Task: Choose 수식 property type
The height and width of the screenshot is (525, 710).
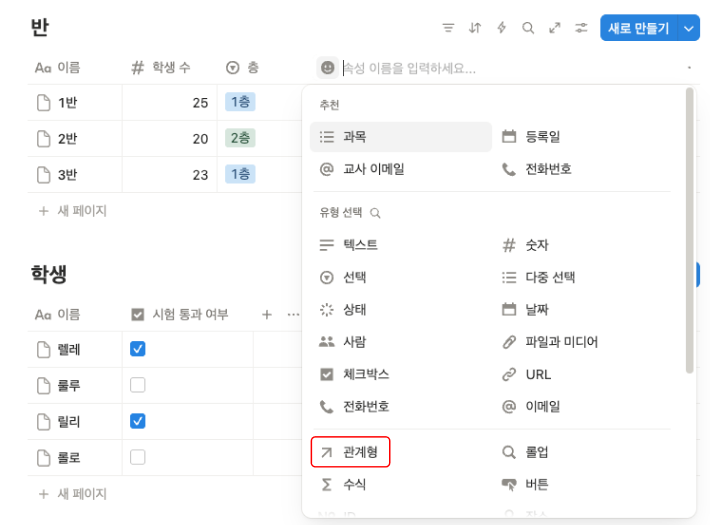Action: click(x=401, y=484)
